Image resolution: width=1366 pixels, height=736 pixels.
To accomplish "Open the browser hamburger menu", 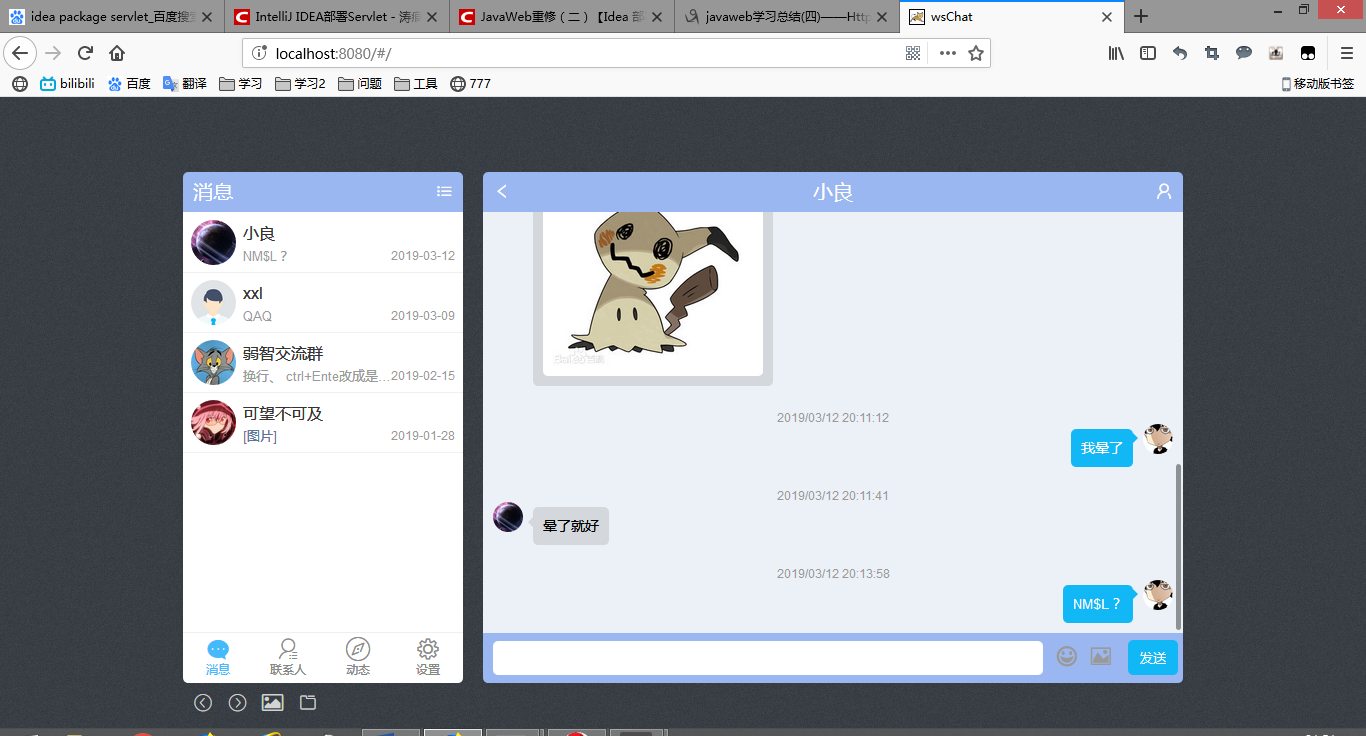I will coord(1346,53).
